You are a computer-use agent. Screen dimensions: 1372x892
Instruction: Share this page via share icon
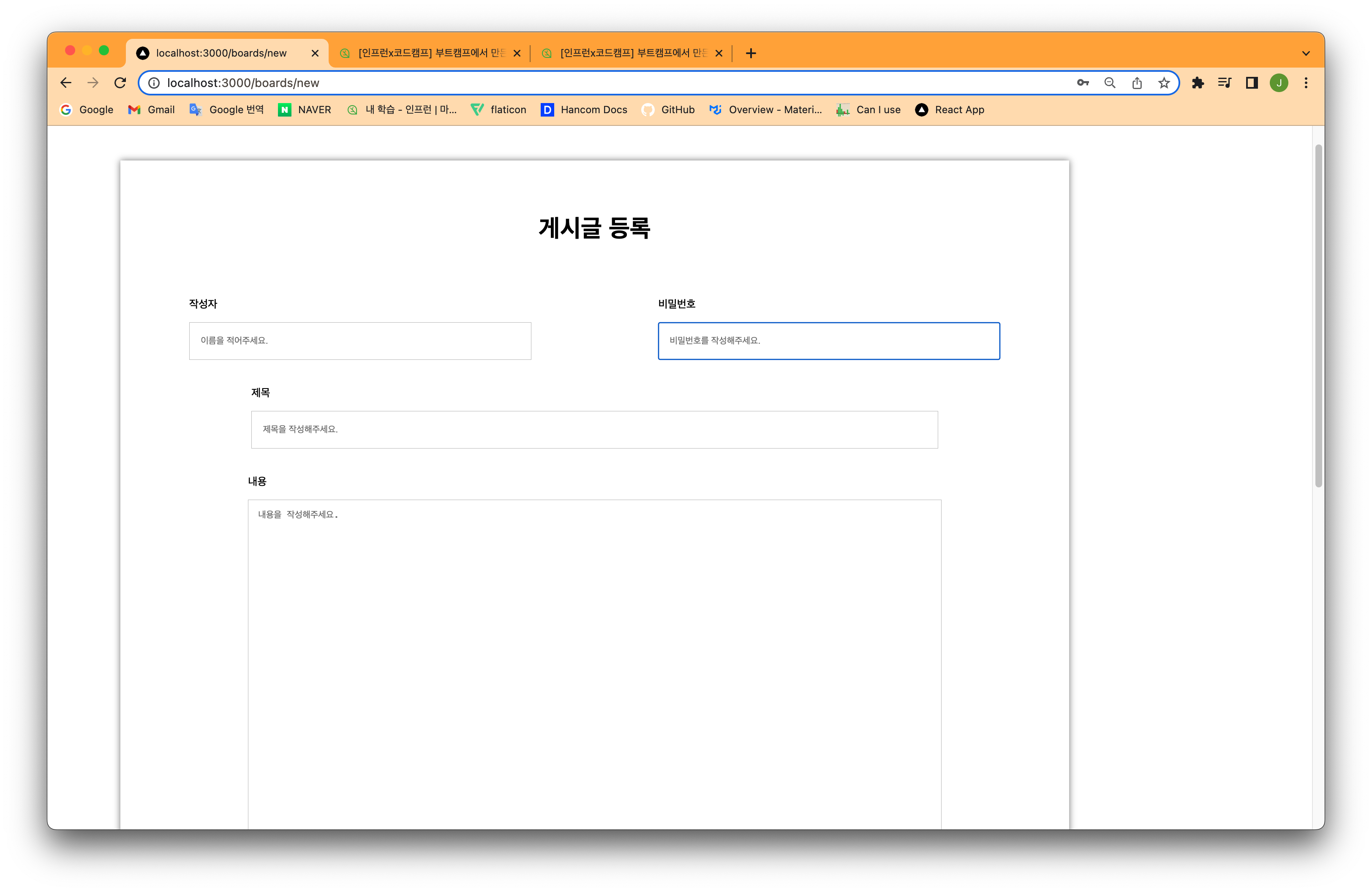(x=1137, y=83)
